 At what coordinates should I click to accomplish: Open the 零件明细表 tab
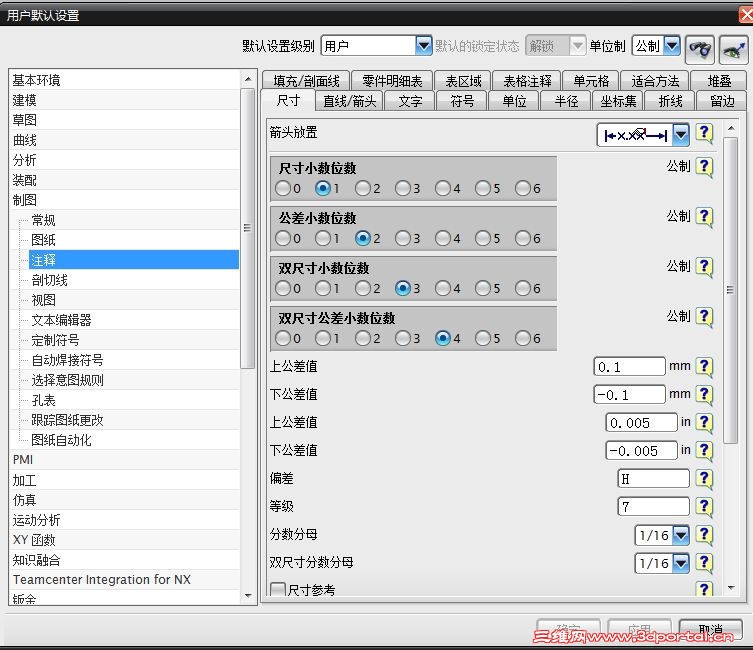pos(392,81)
